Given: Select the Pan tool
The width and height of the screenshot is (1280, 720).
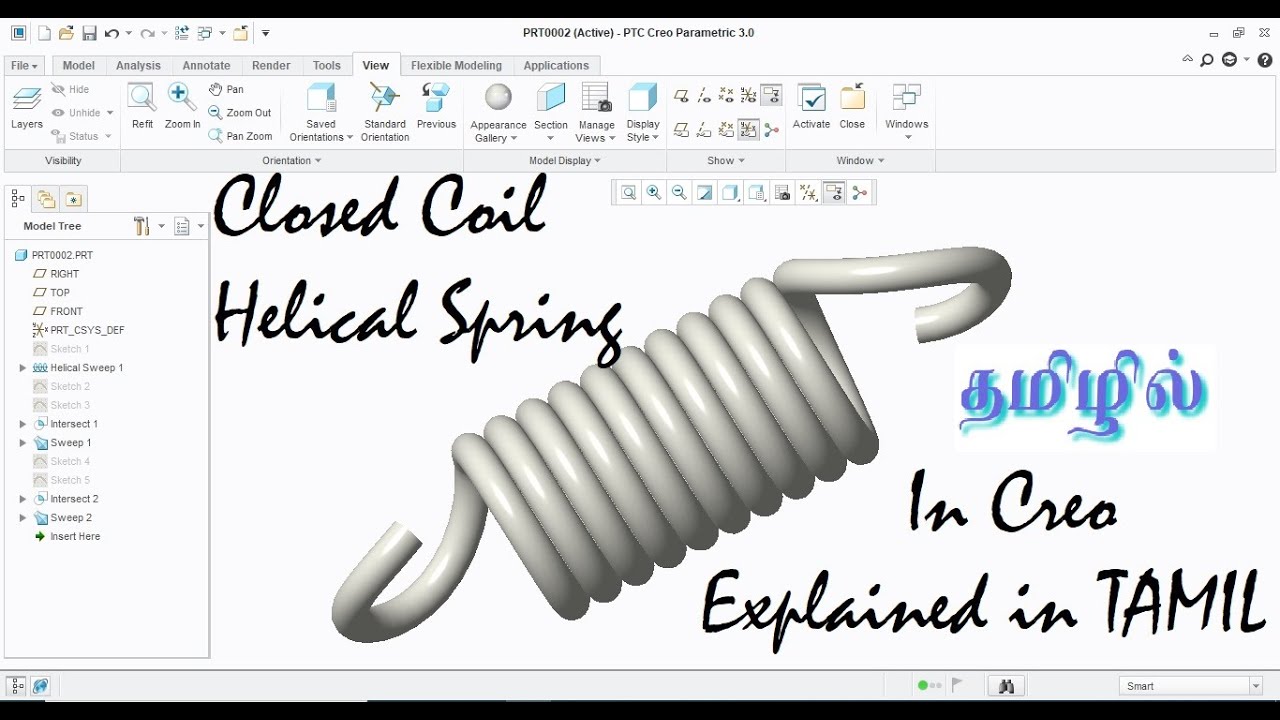Looking at the screenshot, I should (226, 89).
